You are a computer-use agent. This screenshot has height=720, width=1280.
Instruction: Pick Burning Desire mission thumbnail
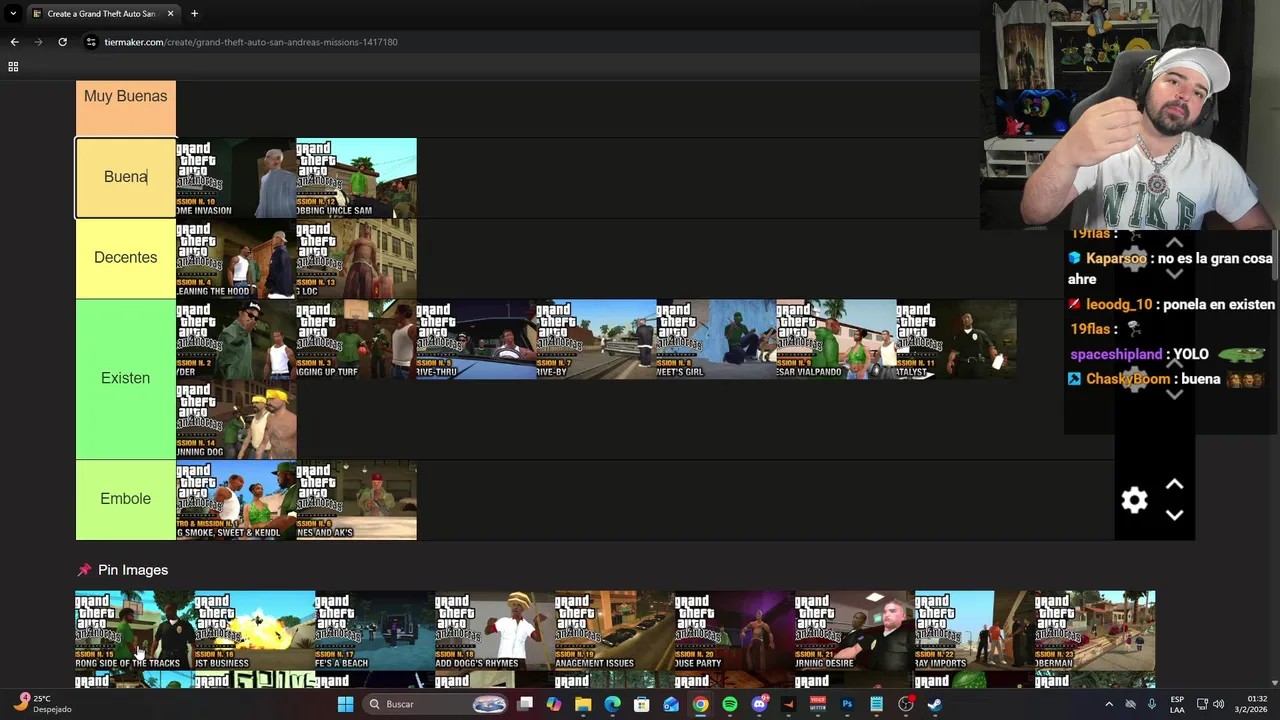point(855,630)
